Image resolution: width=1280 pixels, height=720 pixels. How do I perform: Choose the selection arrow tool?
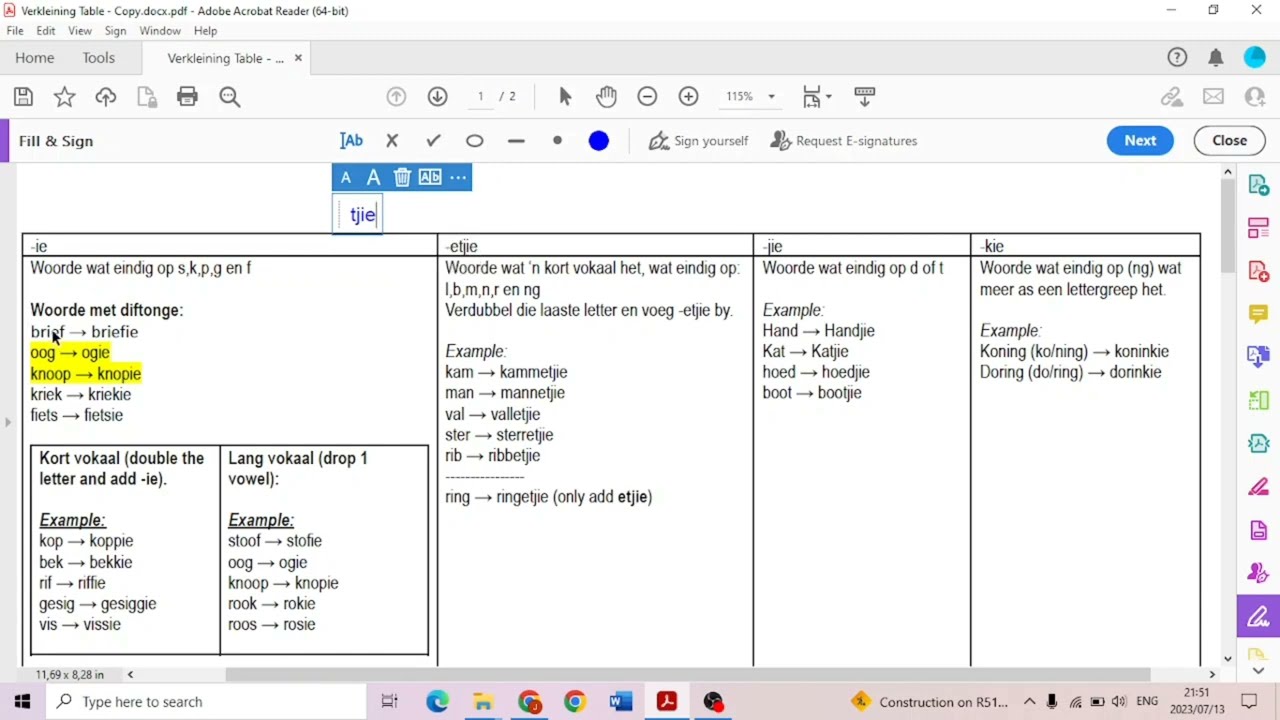pos(565,97)
